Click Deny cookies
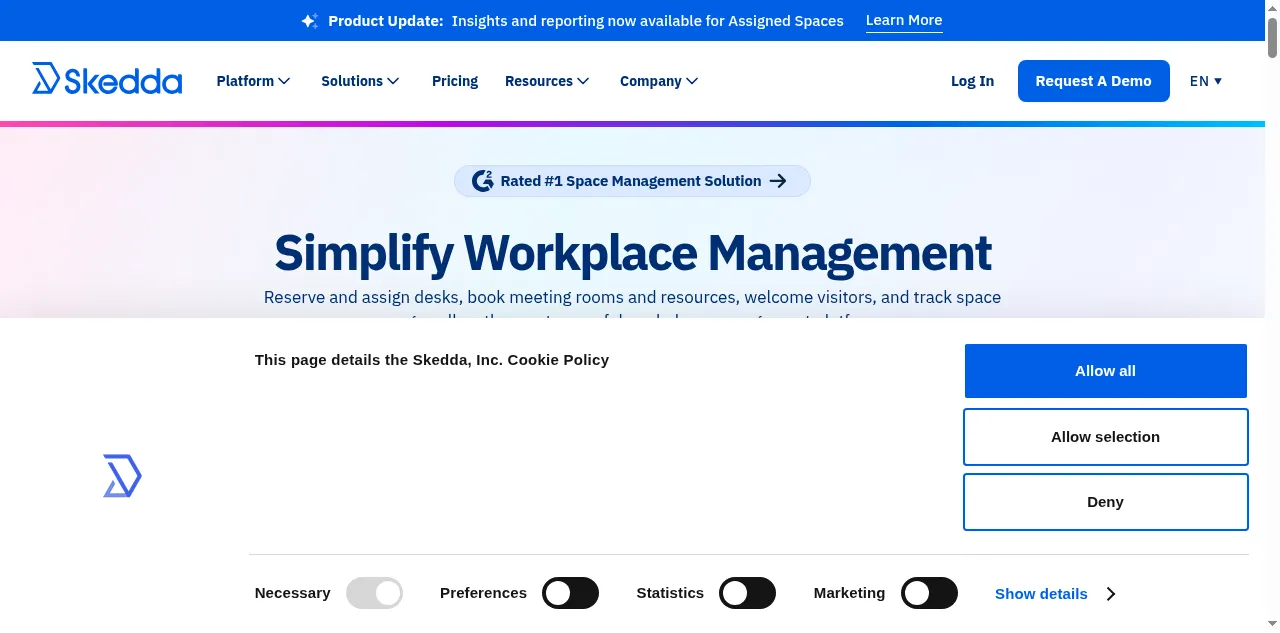This screenshot has width=1280, height=633. (1106, 502)
